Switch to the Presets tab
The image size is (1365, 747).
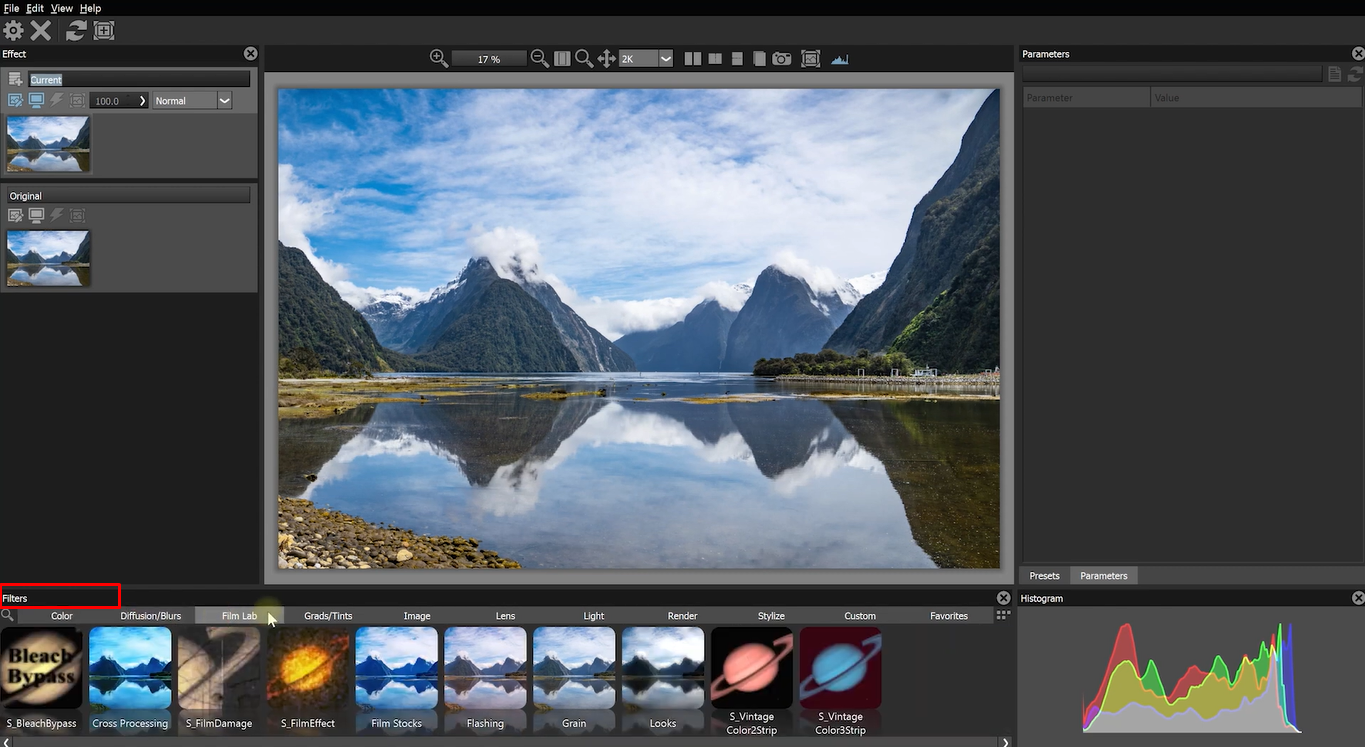(x=1044, y=575)
